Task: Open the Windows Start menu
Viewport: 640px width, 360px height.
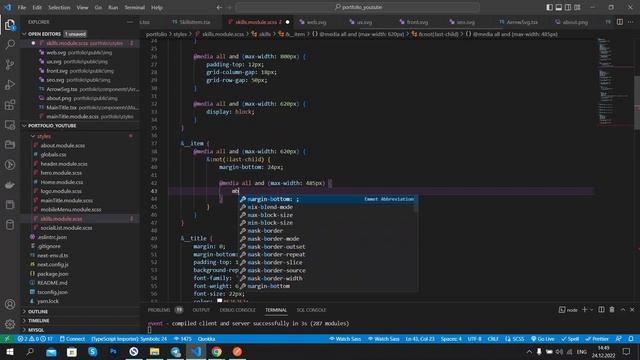Action: pyautogui.click(x=10, y=351)
